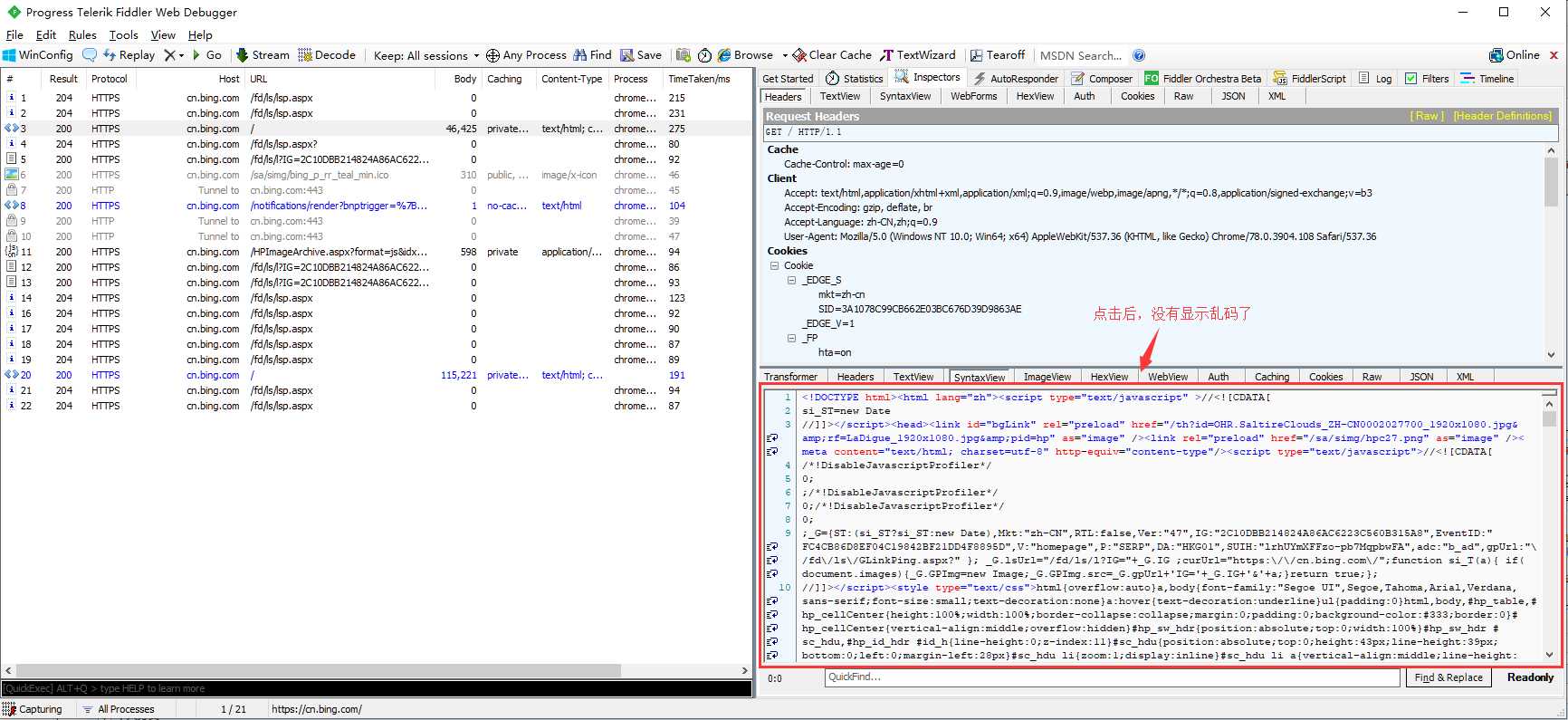Click the timer stopwatch toolbar icon
The image size is (1568, 720).
click(704, 55)
